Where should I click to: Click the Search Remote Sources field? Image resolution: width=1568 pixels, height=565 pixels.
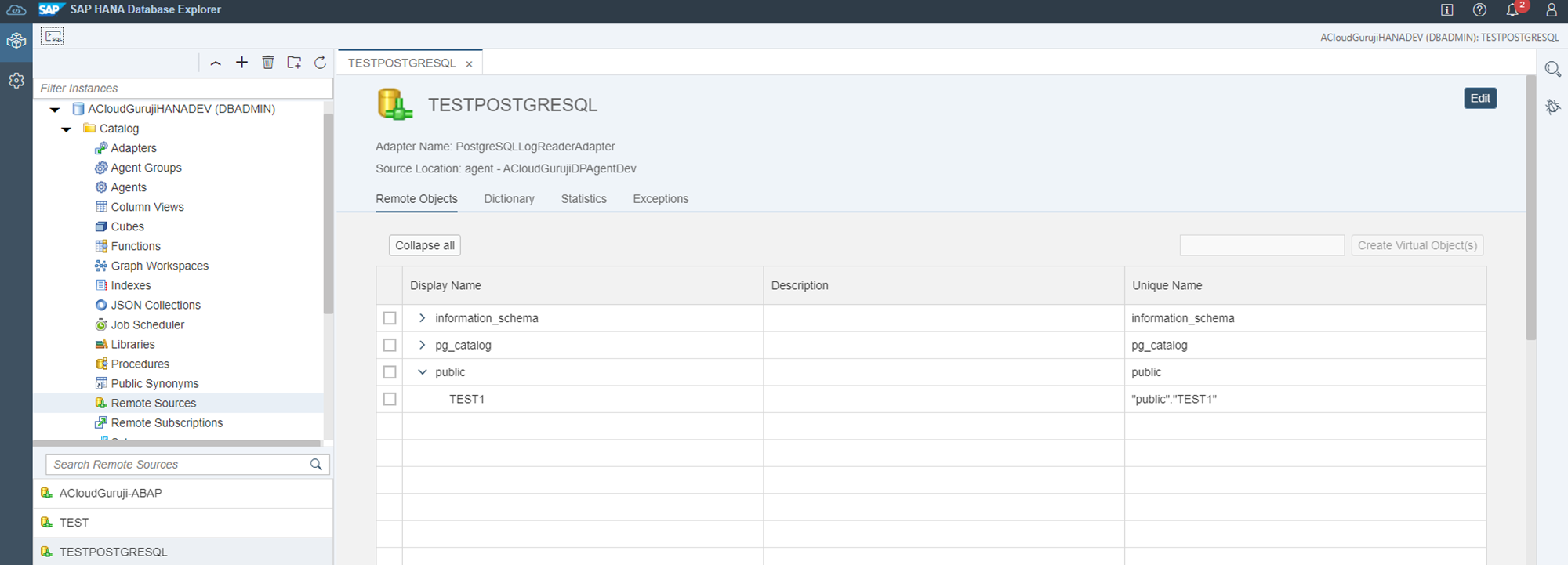pos(179,465)
